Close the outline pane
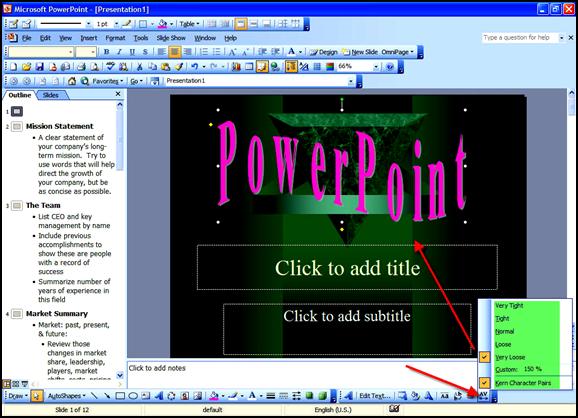Screen dimensions: 578x418 118,94
